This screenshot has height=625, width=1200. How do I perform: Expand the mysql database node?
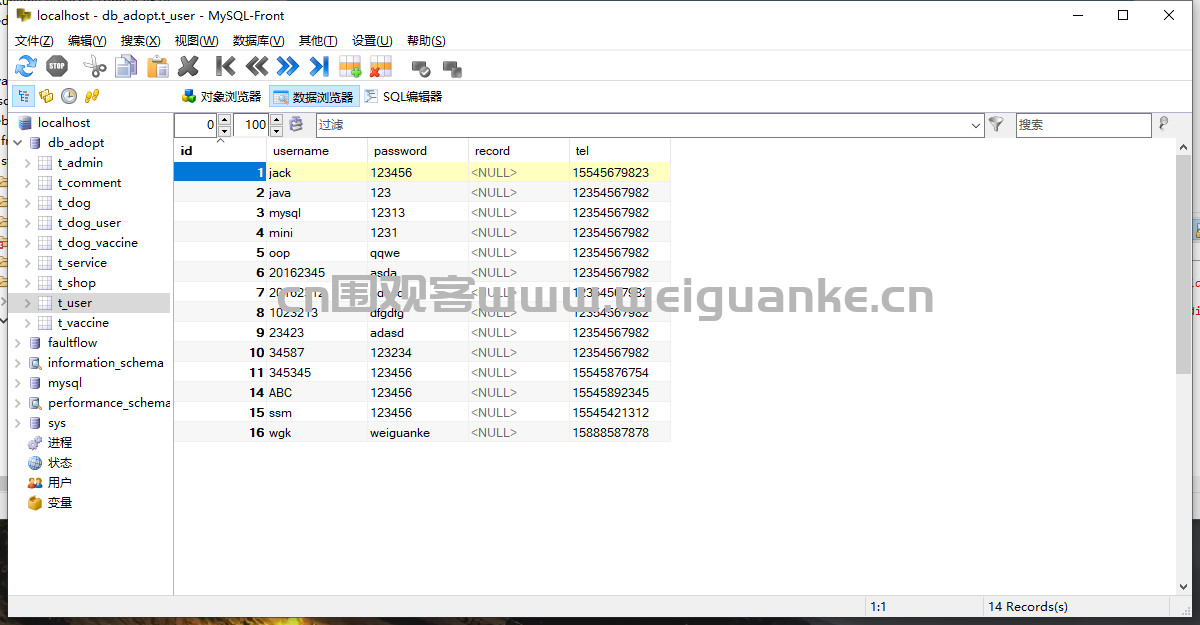tap(17, 383)
